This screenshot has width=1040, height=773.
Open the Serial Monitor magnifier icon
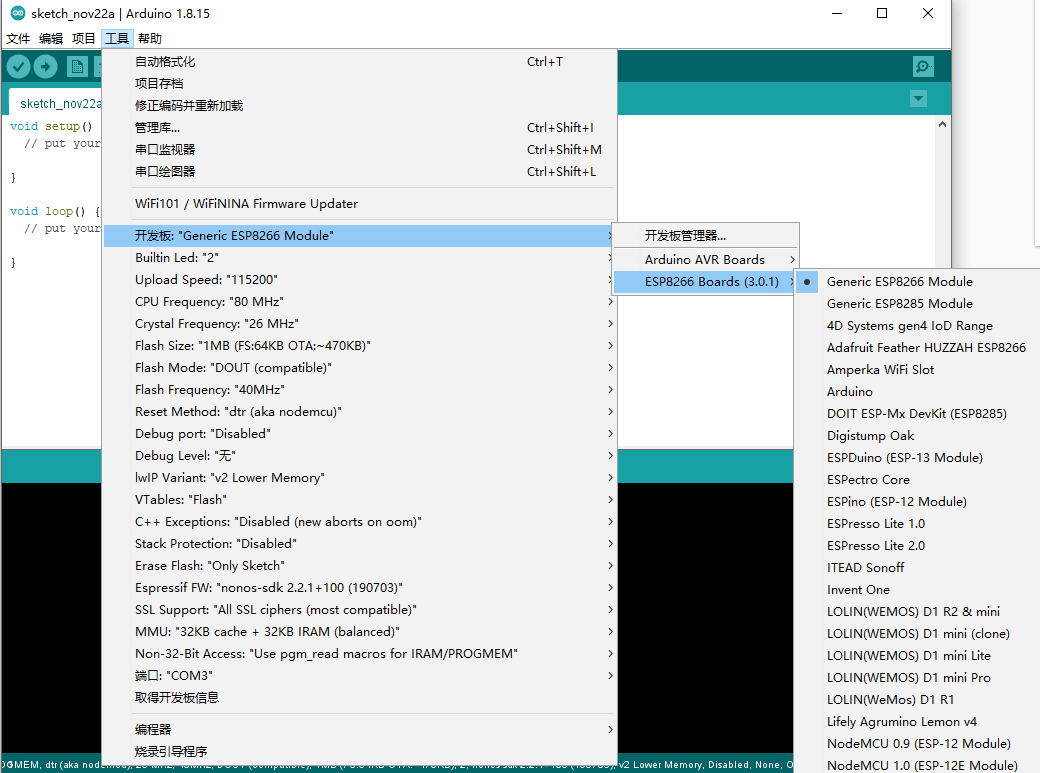923,66
